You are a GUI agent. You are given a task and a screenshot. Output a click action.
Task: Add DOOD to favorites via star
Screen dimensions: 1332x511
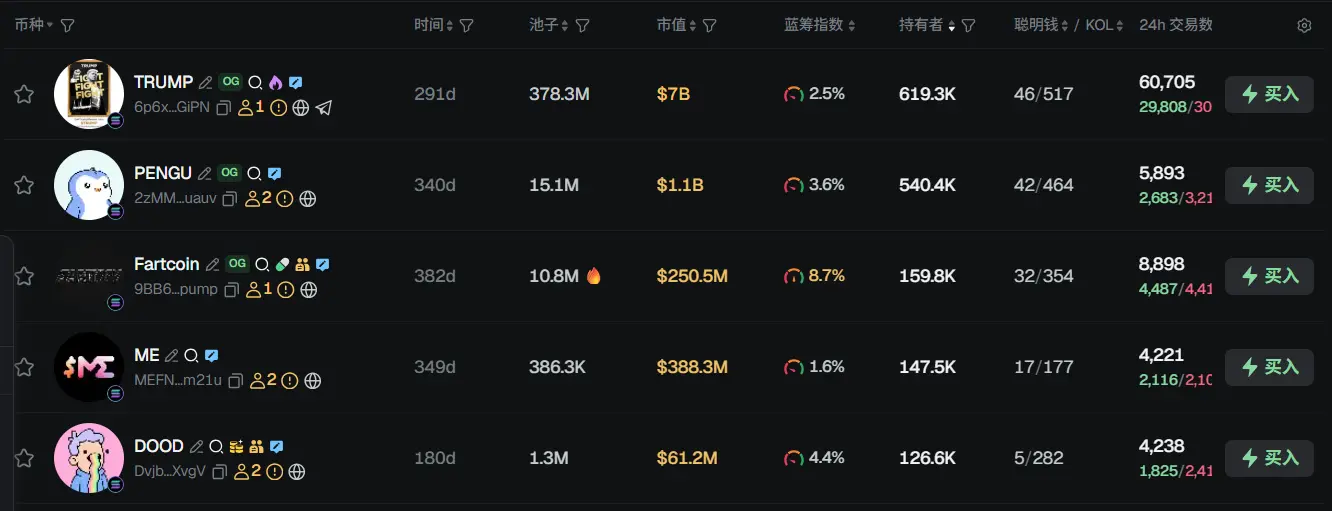[24, 458]
